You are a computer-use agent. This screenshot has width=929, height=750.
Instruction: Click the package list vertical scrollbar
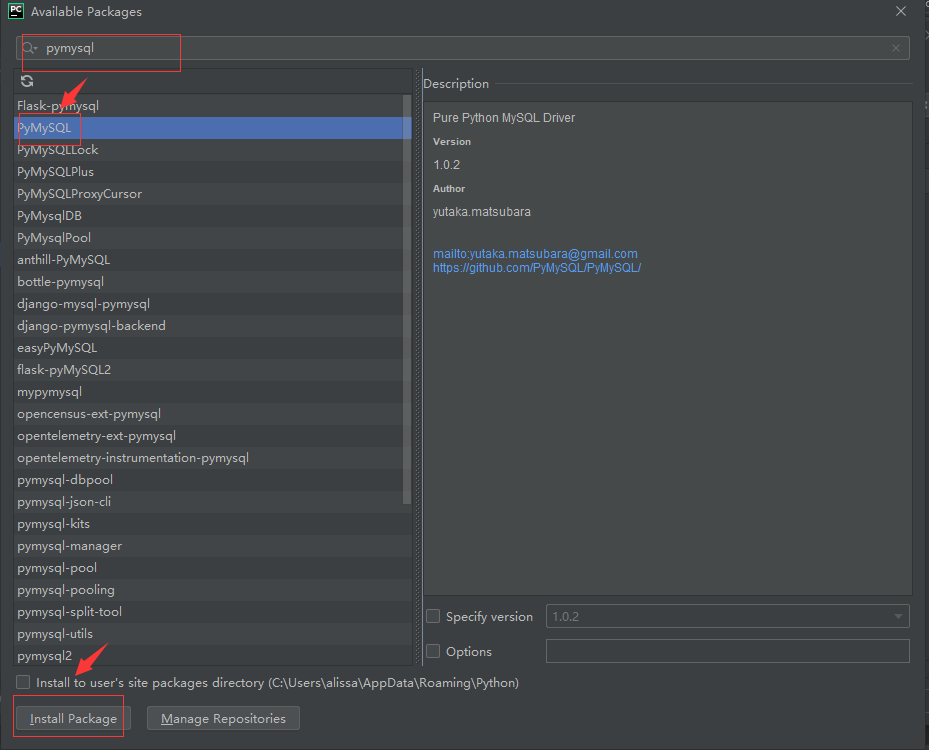[x=407, y=299]
